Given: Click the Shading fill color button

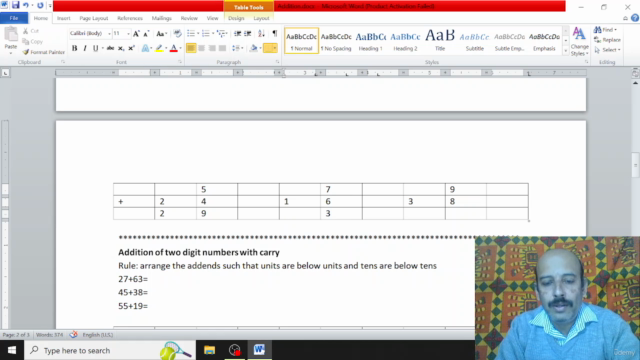Looking at the screenshot, I should [x=253, y=48].
